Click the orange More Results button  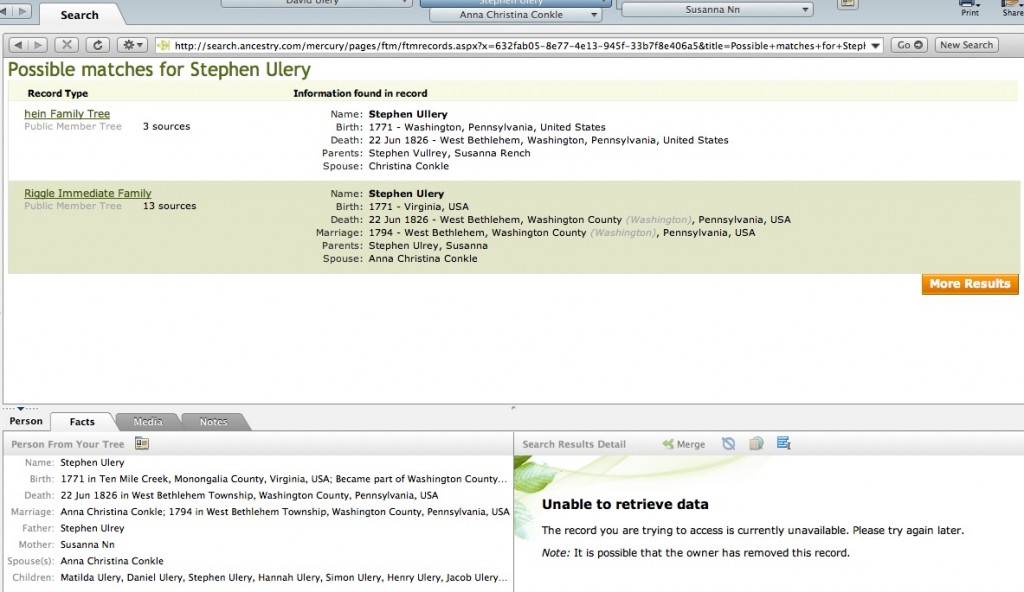click(x=970, y=284)
